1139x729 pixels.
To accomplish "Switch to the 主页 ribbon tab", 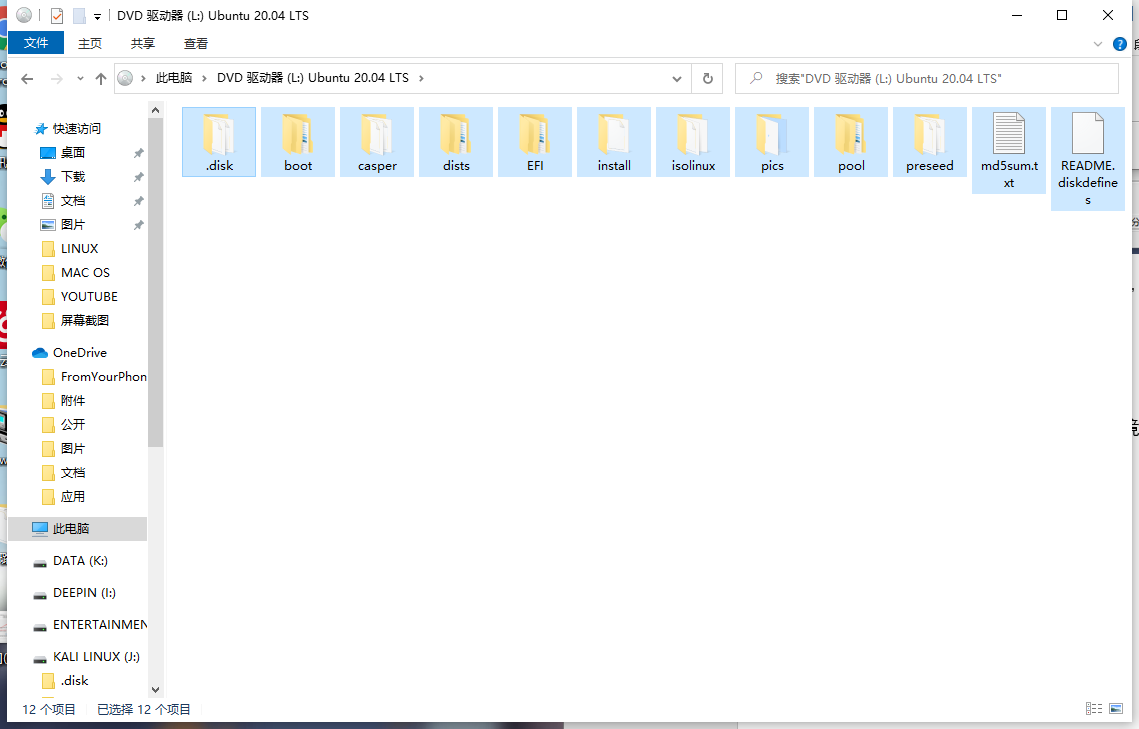I will 90,44.
